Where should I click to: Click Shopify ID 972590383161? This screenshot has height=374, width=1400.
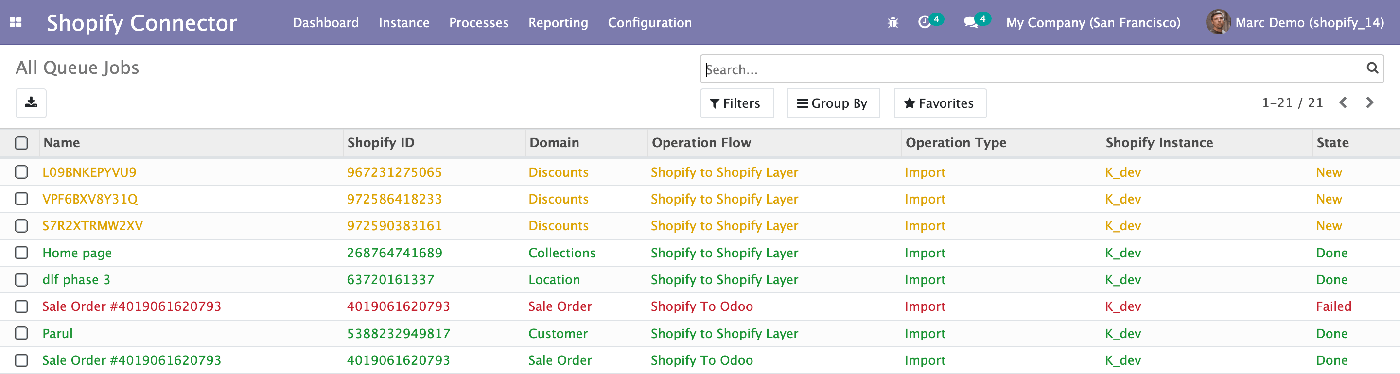394,226
